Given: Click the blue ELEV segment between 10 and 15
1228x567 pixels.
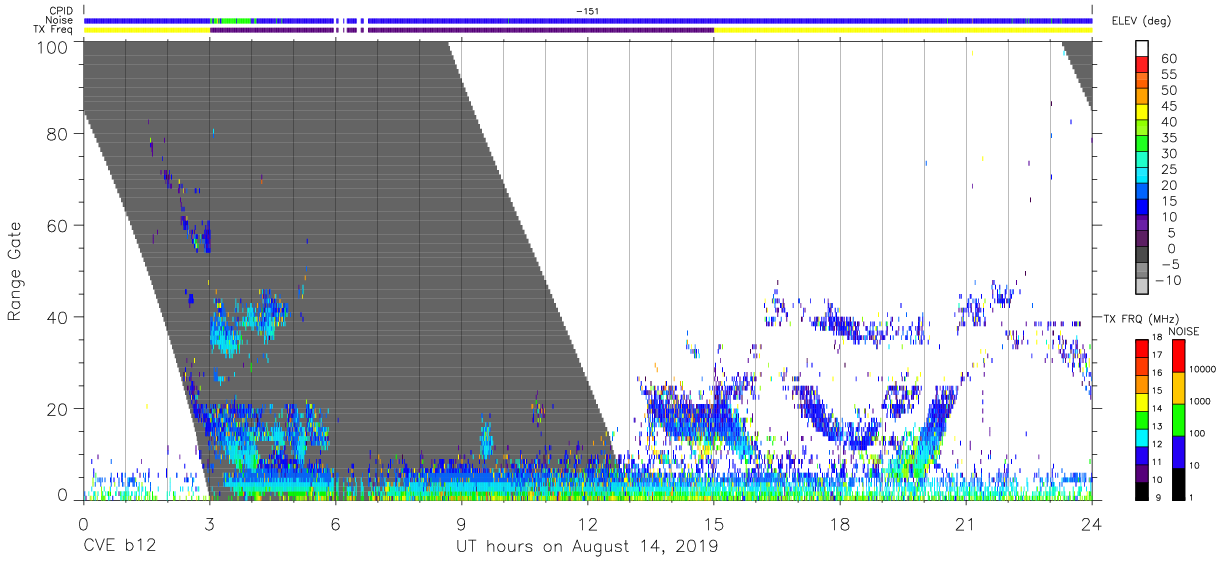Looking at the screenshot, I should click(x=1141, y=208).
